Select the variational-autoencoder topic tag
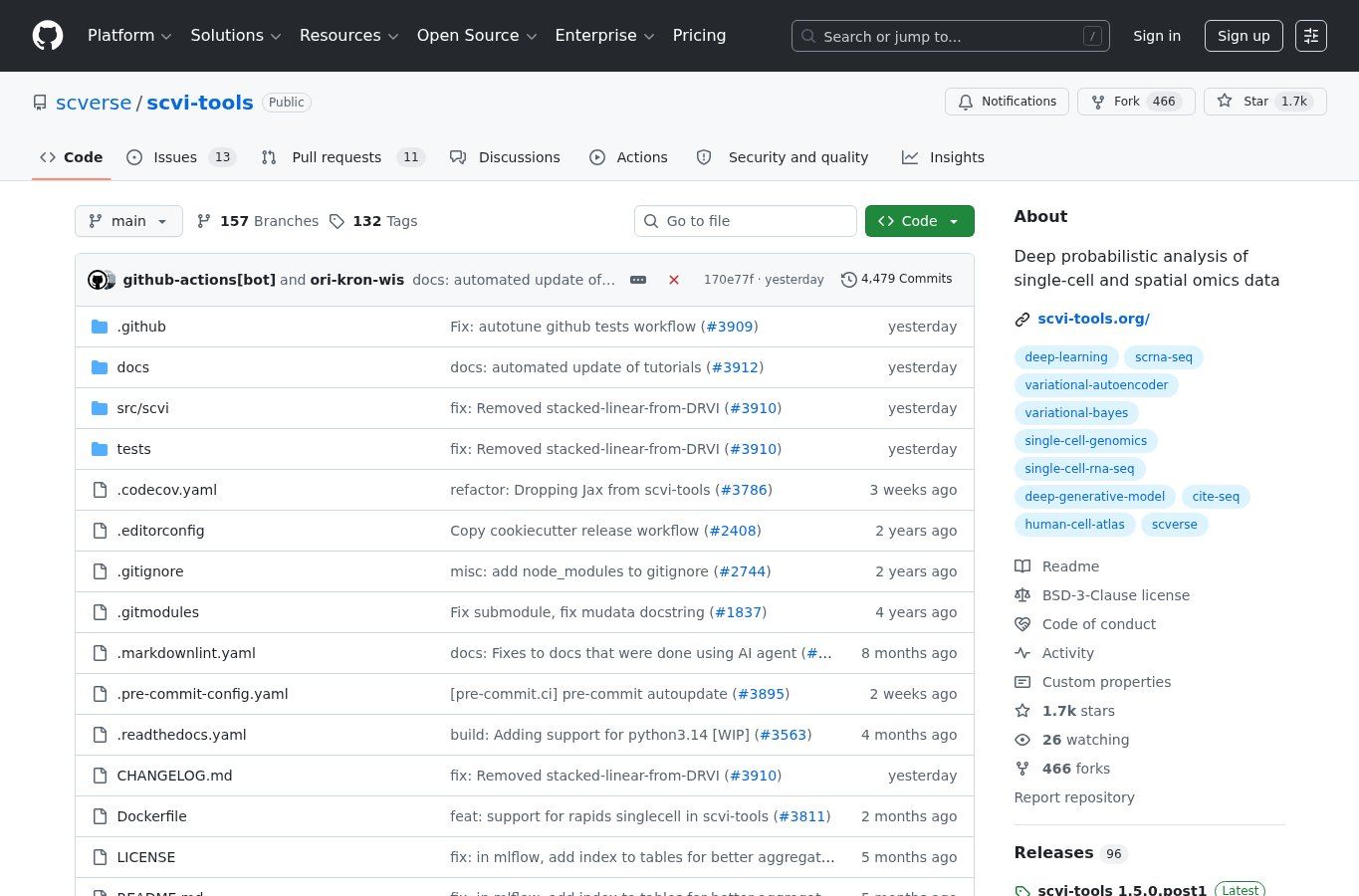 pos(1096,385)
